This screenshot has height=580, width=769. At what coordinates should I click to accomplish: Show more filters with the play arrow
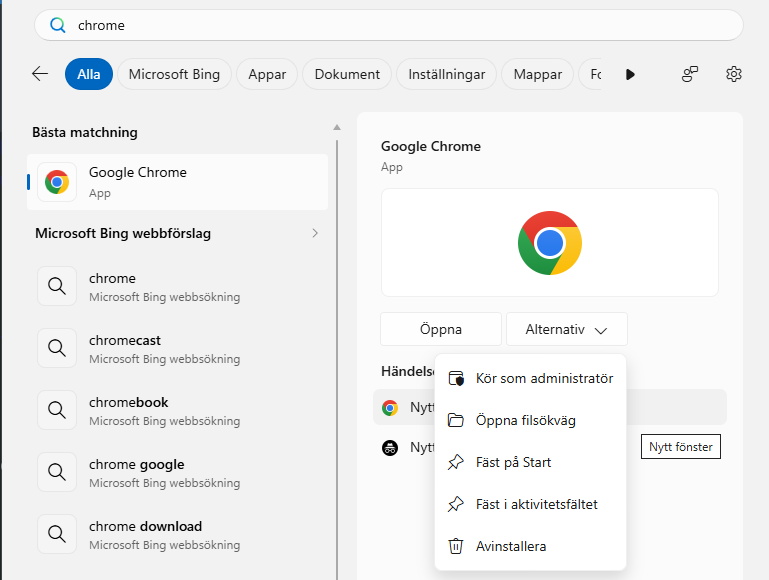630,75
